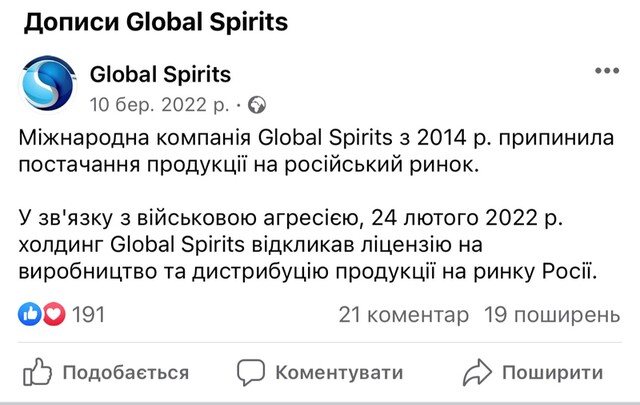
Task: Tap the speech bubble comment icon
Action: coord(250,373)
